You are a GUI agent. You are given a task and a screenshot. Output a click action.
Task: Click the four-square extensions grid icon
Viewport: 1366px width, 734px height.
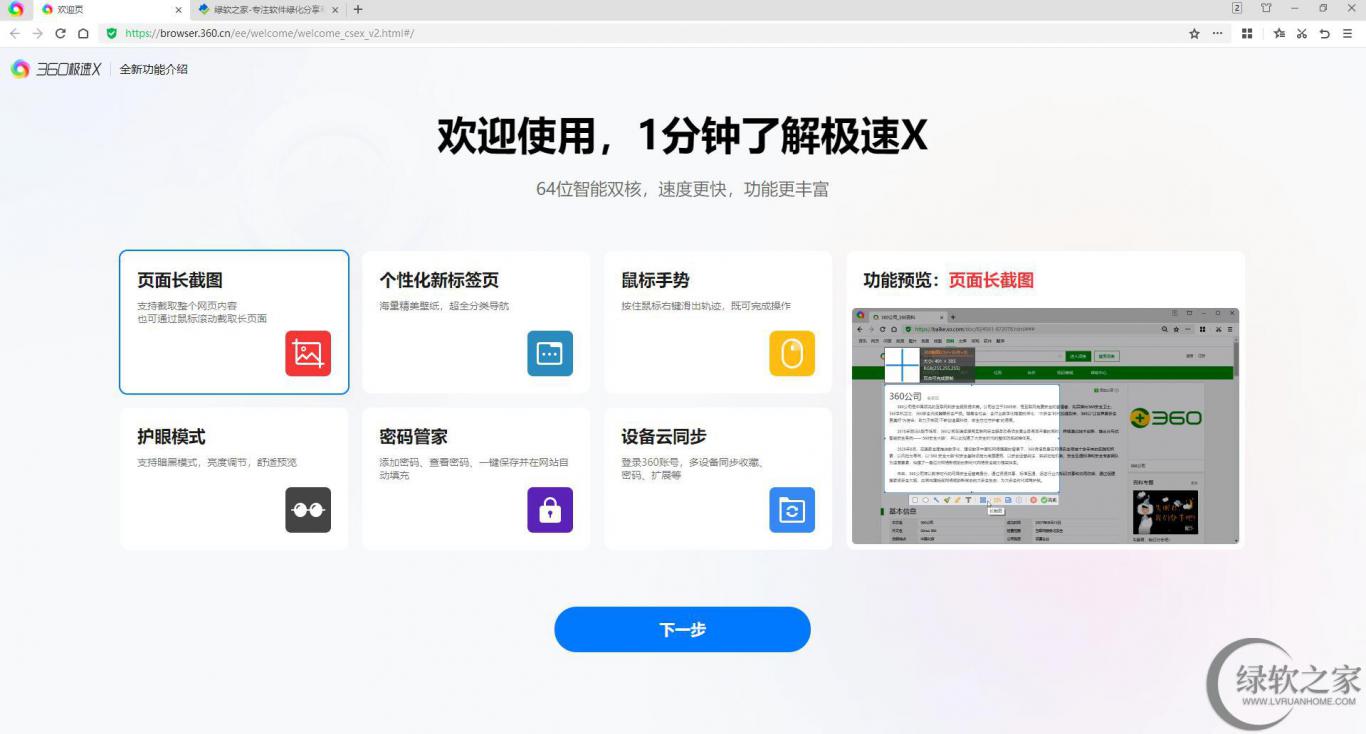click(x=1247, y=33)
